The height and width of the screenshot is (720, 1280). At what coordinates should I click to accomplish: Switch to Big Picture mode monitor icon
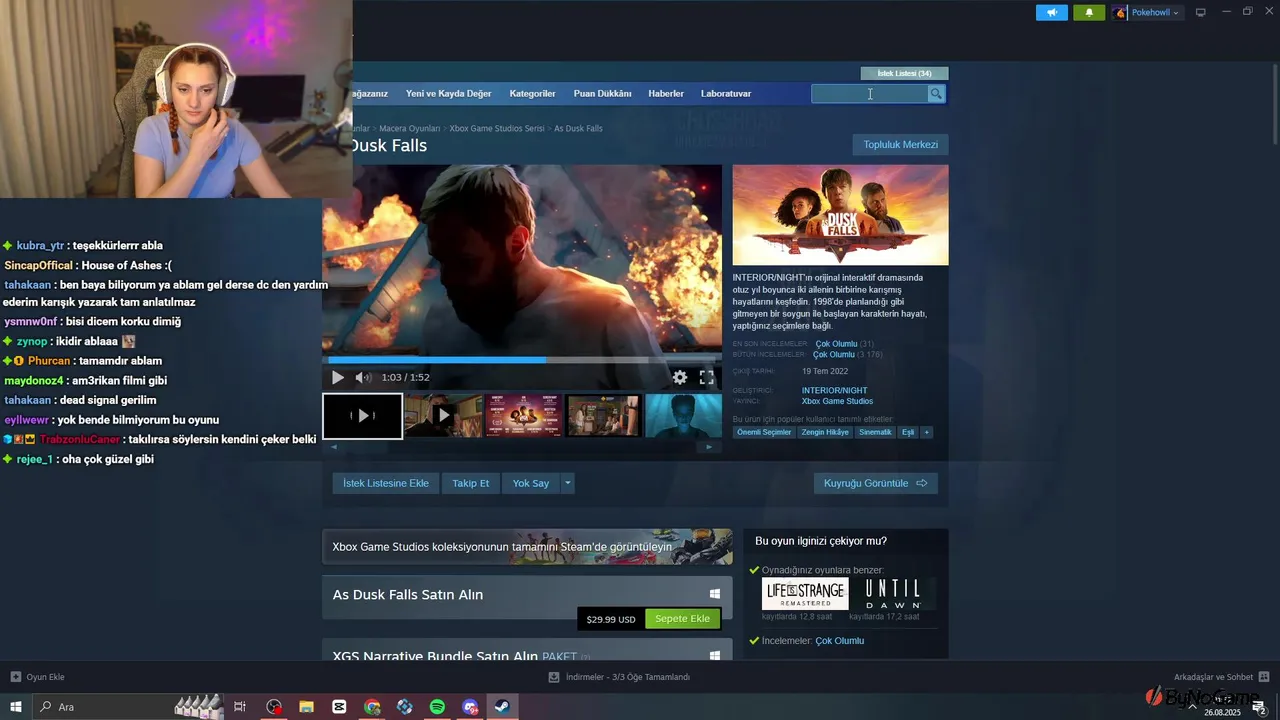coord(1201,12)
